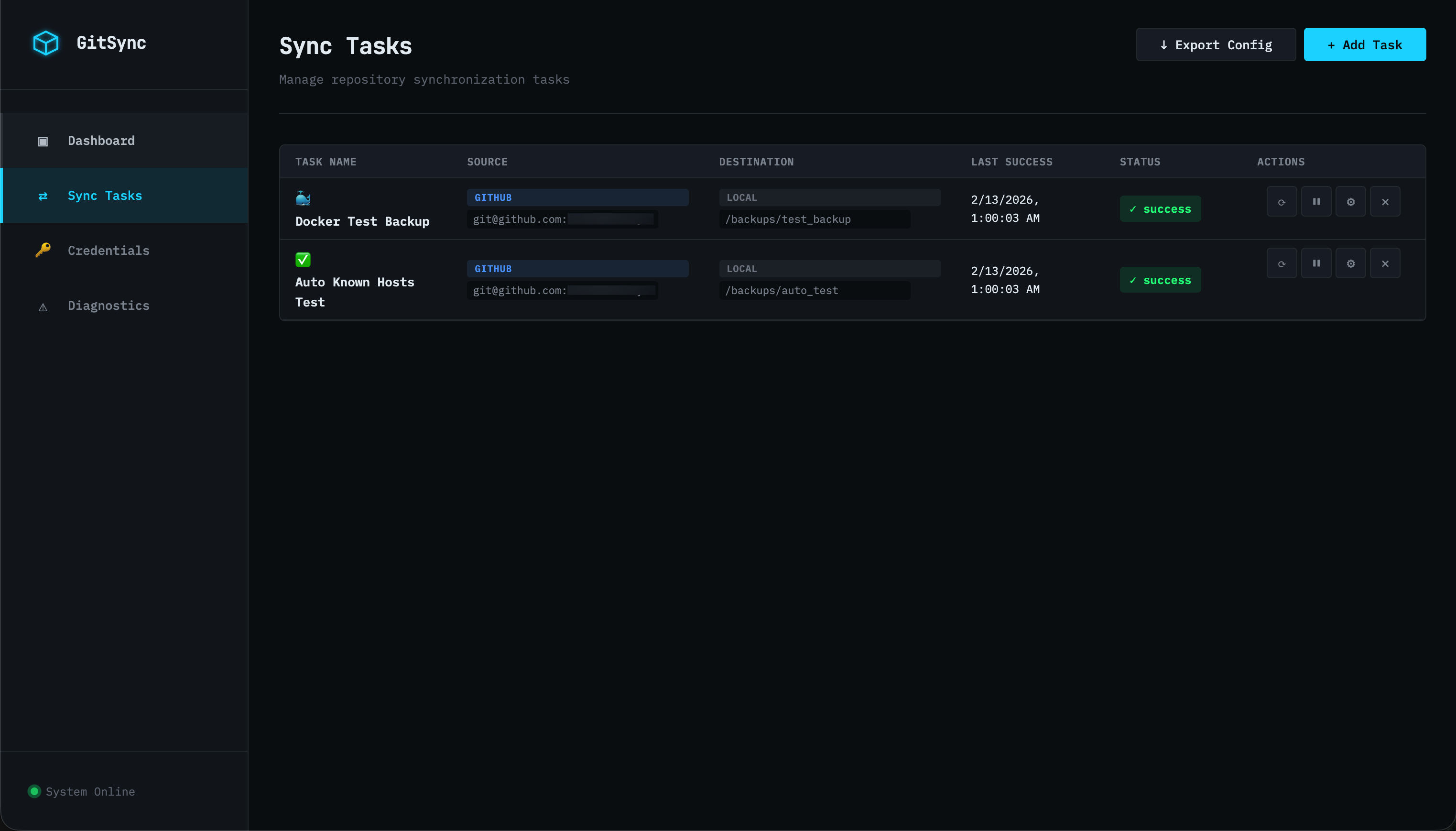Click last success date of Docker Test Backup
1456x831 pixels.
1005,209
